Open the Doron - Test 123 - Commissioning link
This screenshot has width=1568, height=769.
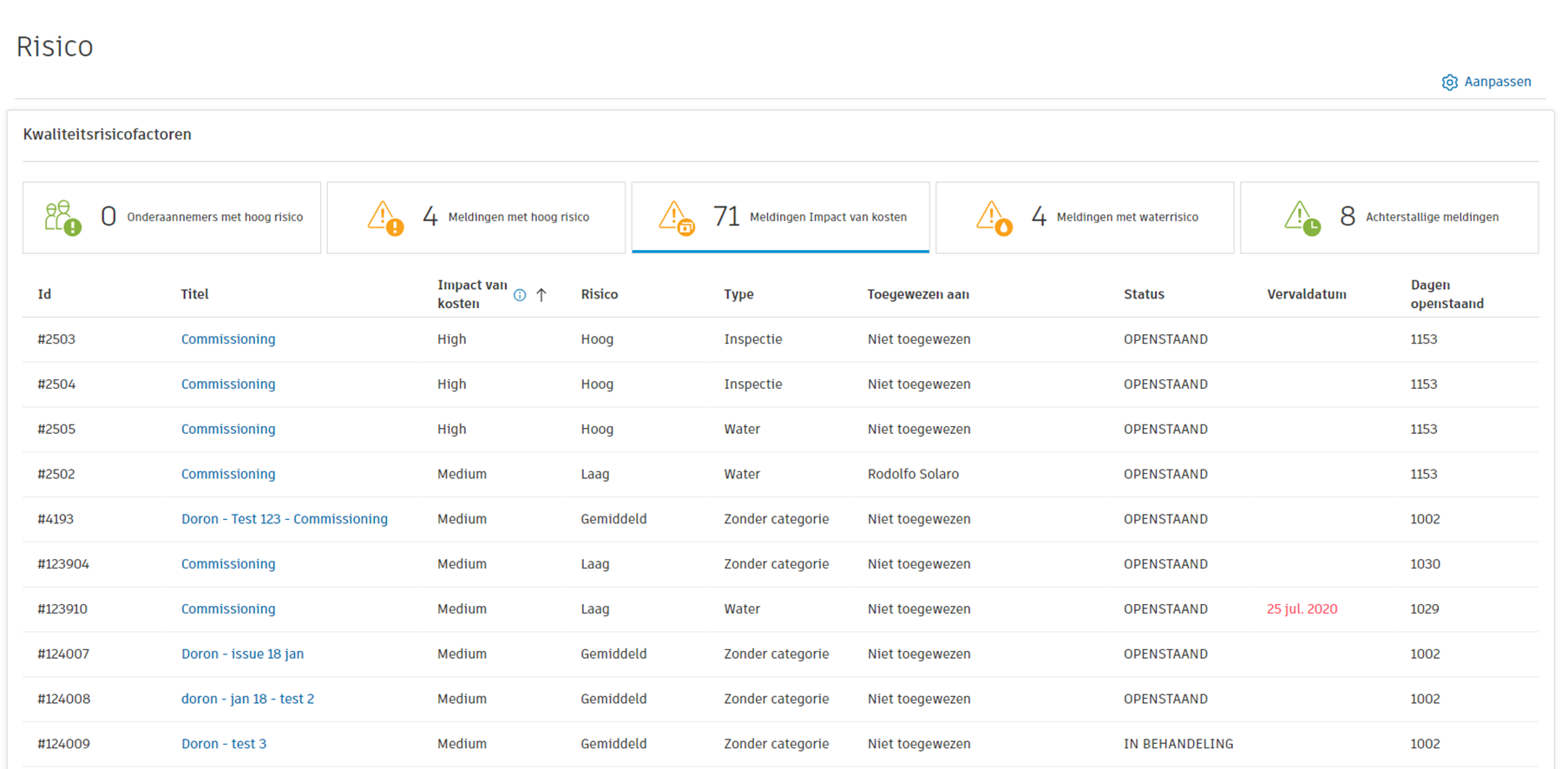(x=285, y=519)
